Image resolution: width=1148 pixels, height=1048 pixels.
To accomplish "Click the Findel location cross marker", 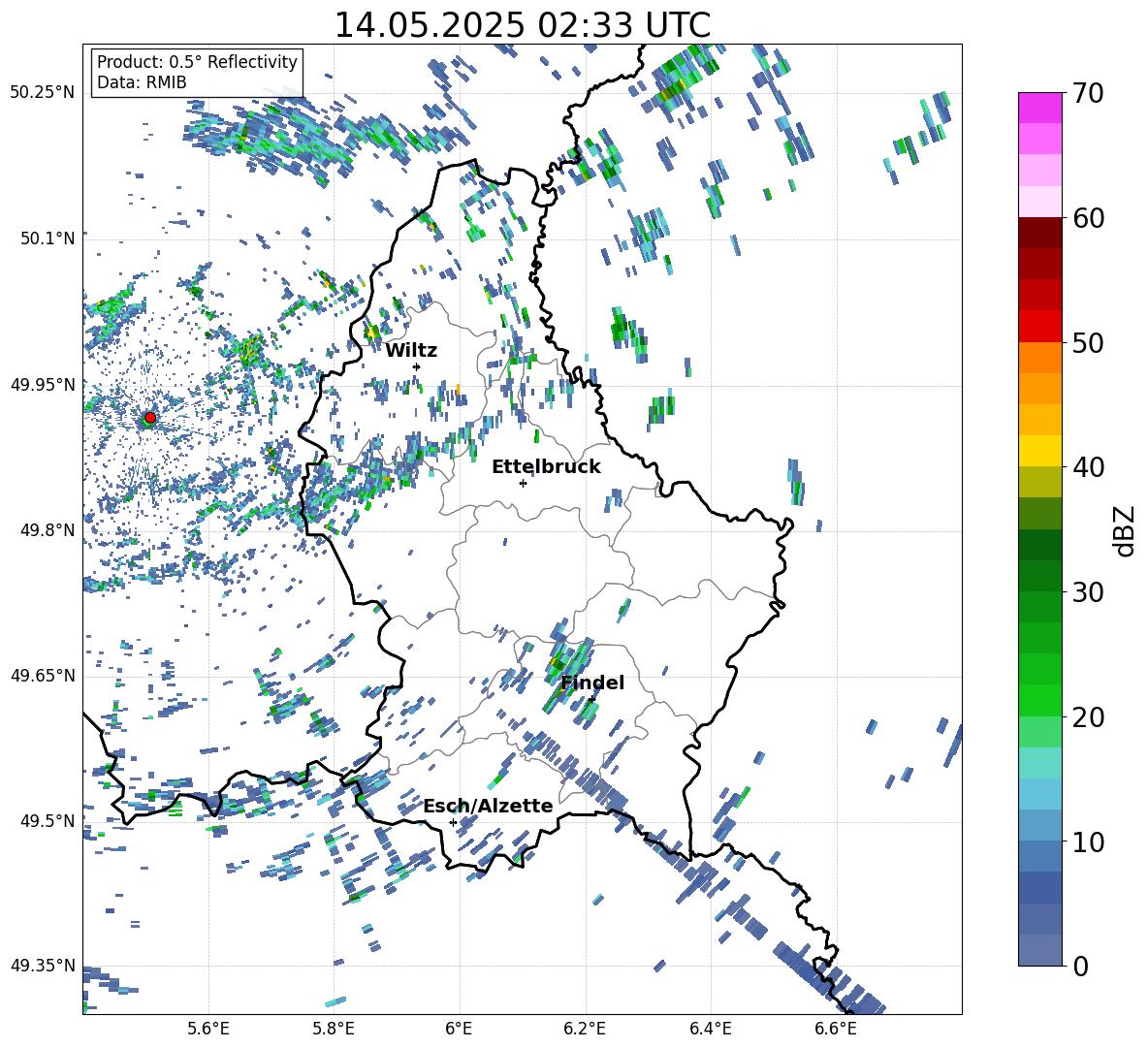I will pos(591,700).
